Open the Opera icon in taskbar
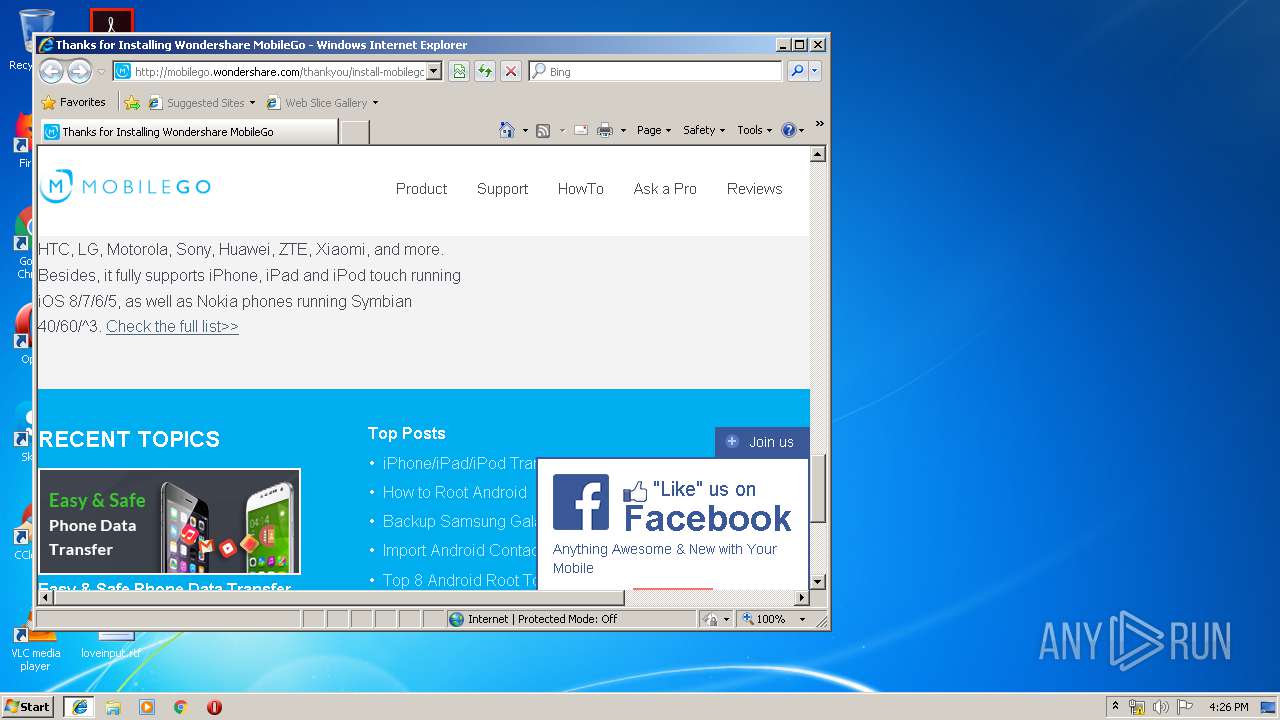The height and width of the screenshot is (720, 1280). (x=214, y=707)
